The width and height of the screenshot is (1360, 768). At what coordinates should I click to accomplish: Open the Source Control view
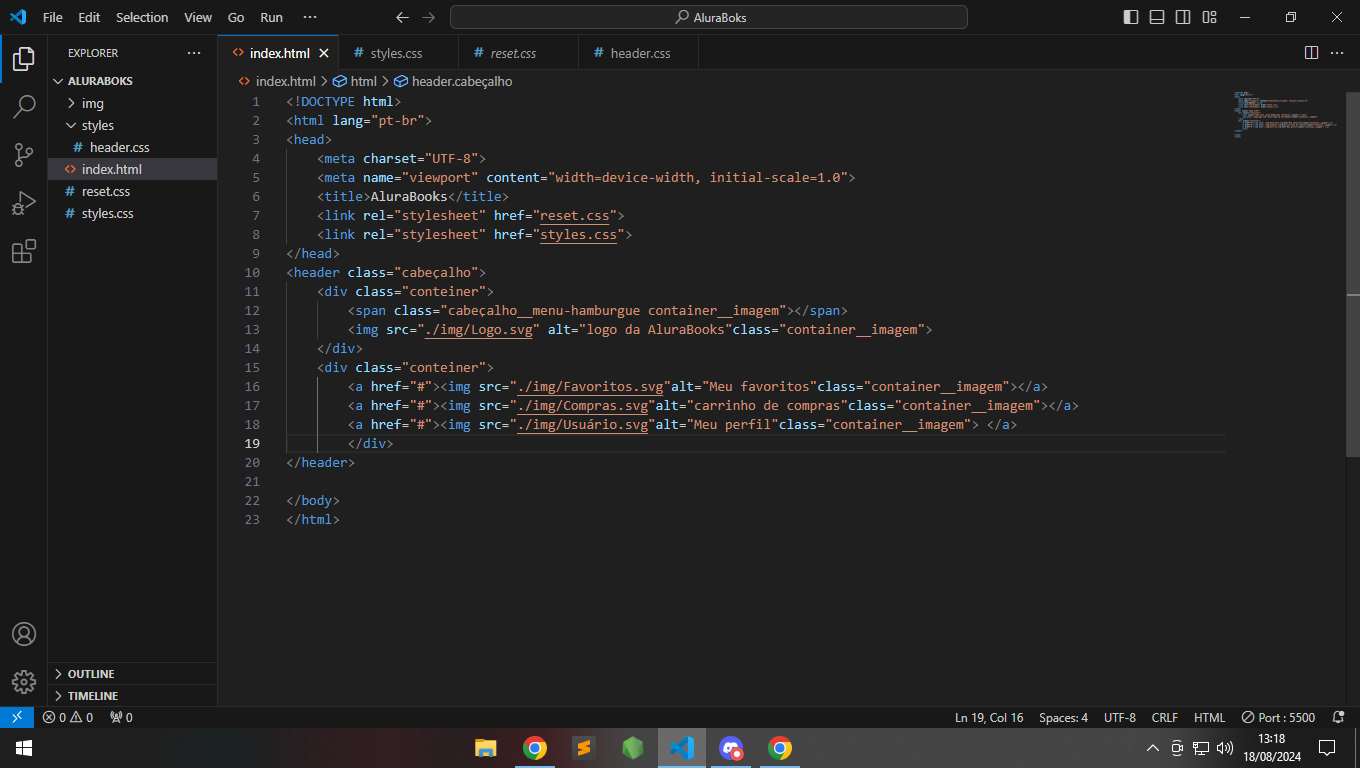coord(24,154)
